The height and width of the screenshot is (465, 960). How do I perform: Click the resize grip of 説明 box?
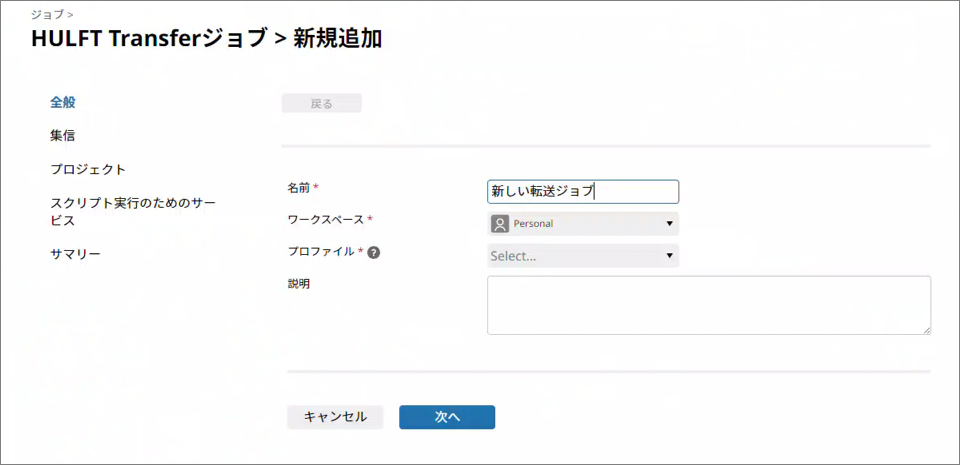[x=926, y=329]
